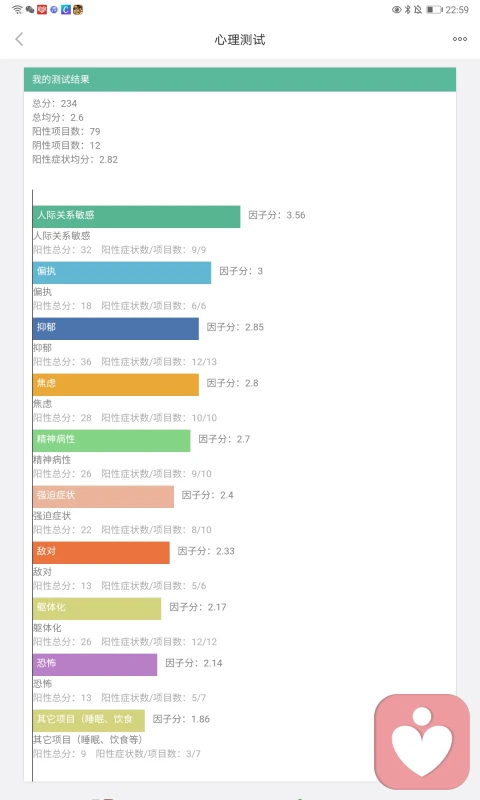Select the orange-red 敌对 bar
This screenshot has width=480, height=800.
[x=101, y=553]
